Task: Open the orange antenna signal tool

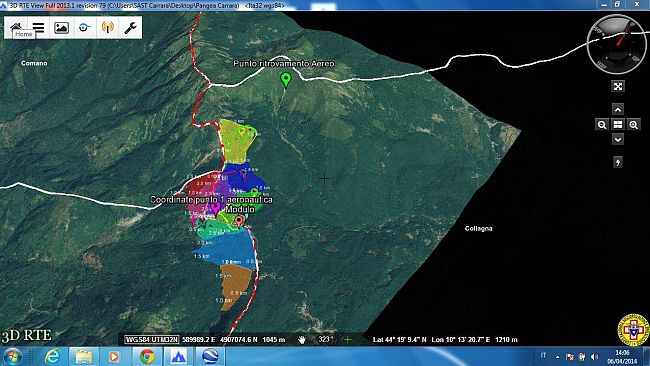Action: pos(107,27)
